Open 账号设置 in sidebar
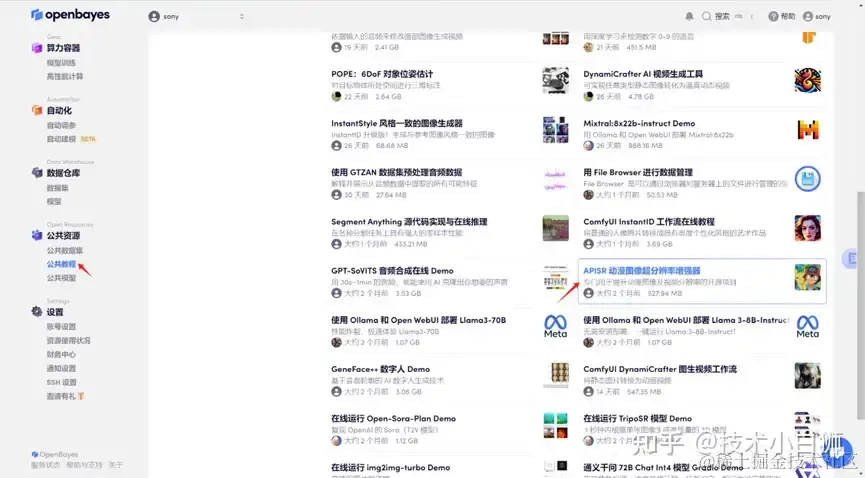This screenshot has width=865, height=478. 61,327
